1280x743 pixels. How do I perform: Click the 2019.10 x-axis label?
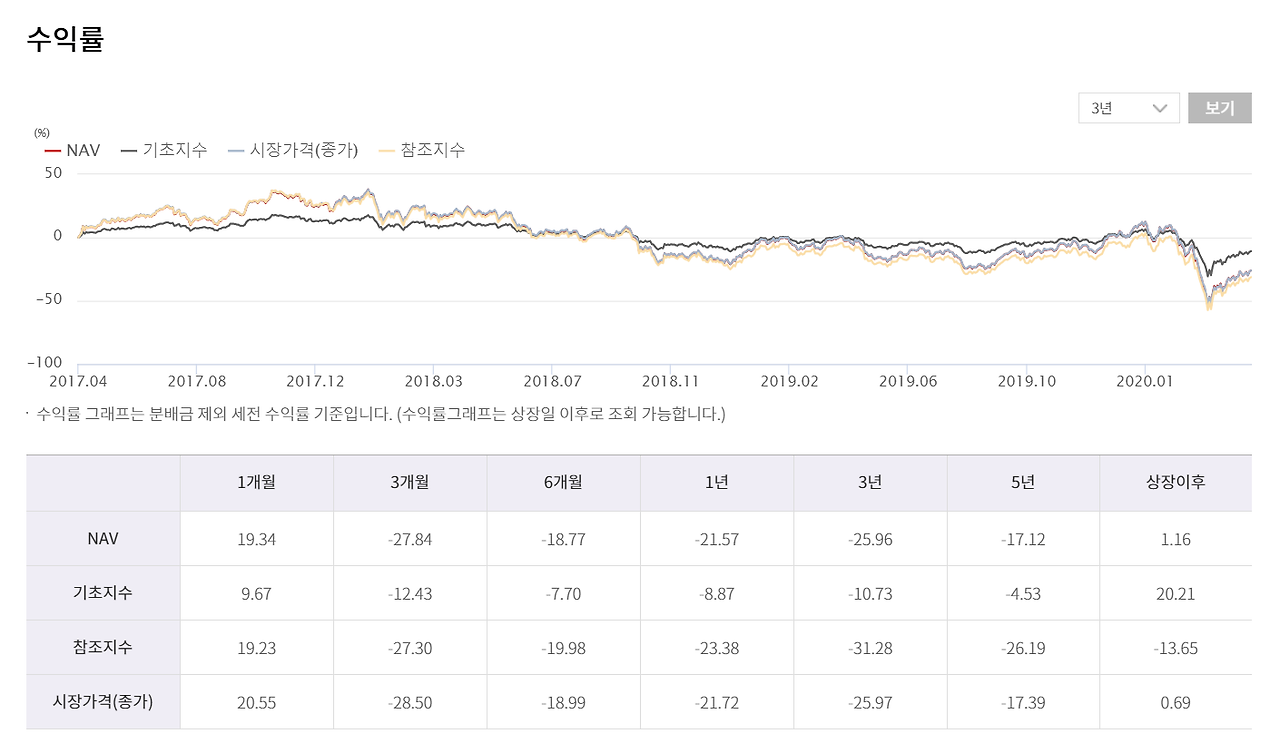[1027, 381]
